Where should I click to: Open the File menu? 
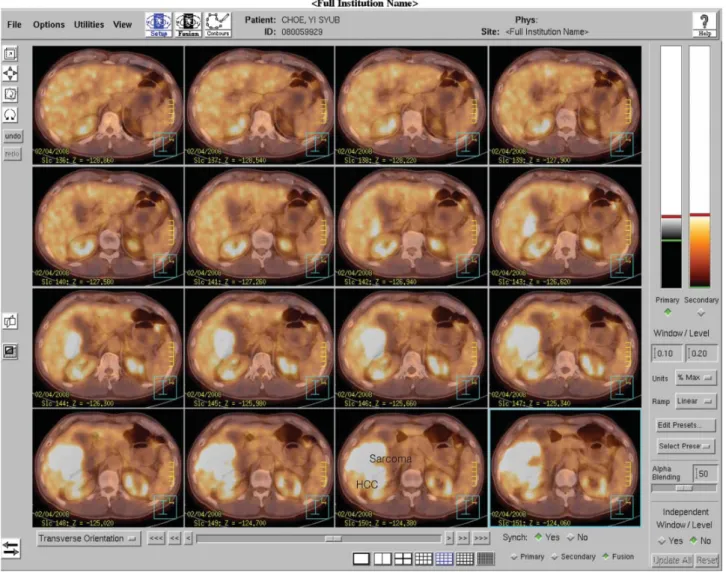(x=14, y=25)
